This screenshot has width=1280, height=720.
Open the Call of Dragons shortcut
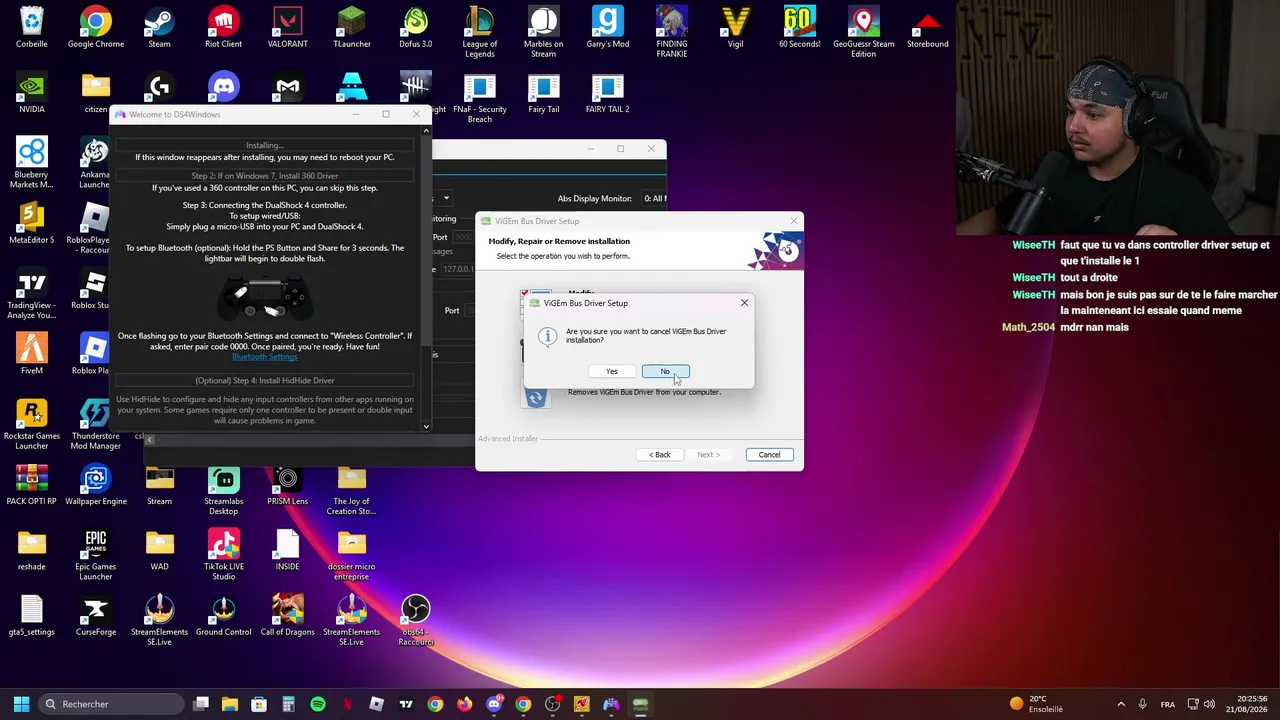[287, 616]
